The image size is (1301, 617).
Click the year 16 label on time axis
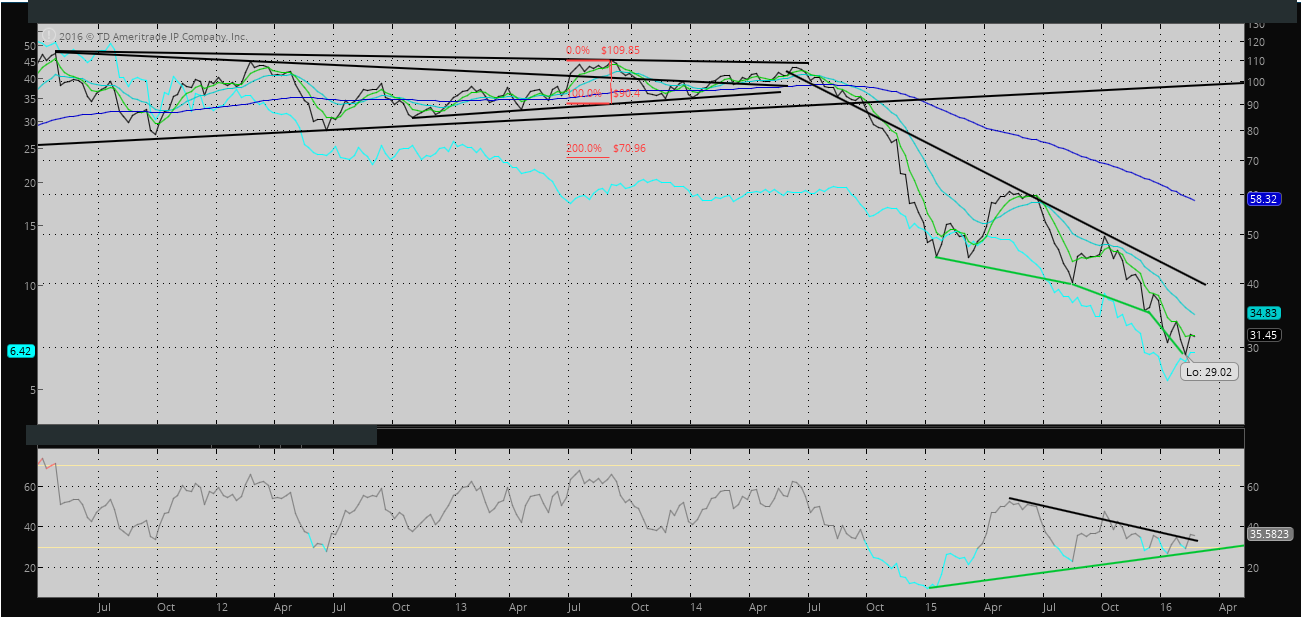point(1166,606)
